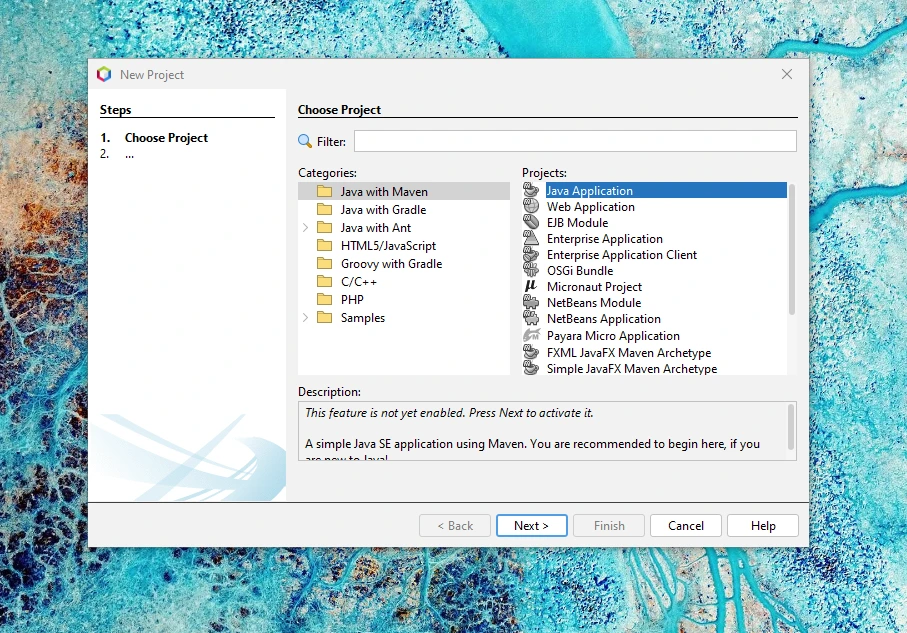Click the OSGi Bundle icon

pyautogui.click(x=531, y=270)
